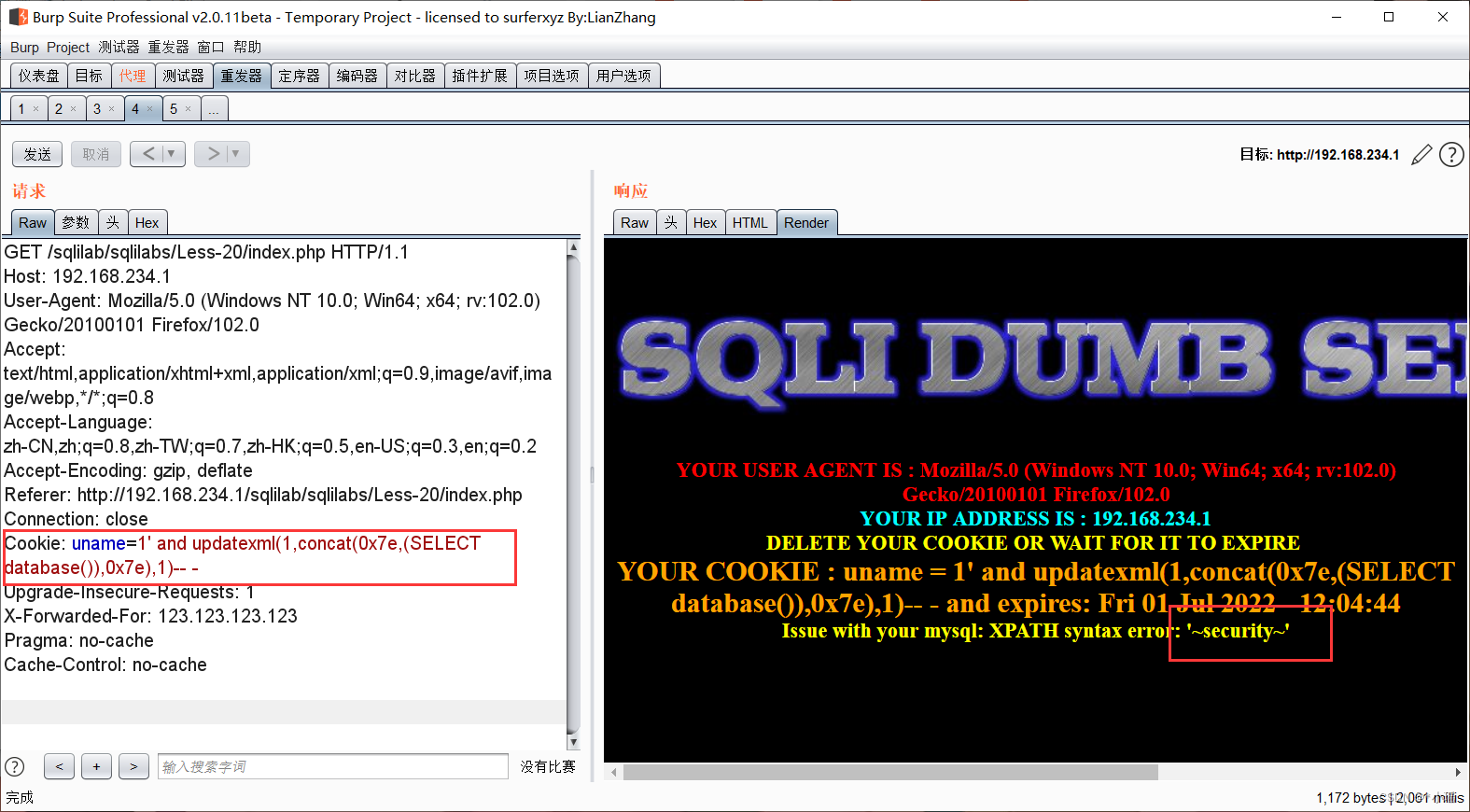This screenshot has width=1470, height=812.
Task: Click the response horizontal scrollbar thumb
Action: (890, 772)
